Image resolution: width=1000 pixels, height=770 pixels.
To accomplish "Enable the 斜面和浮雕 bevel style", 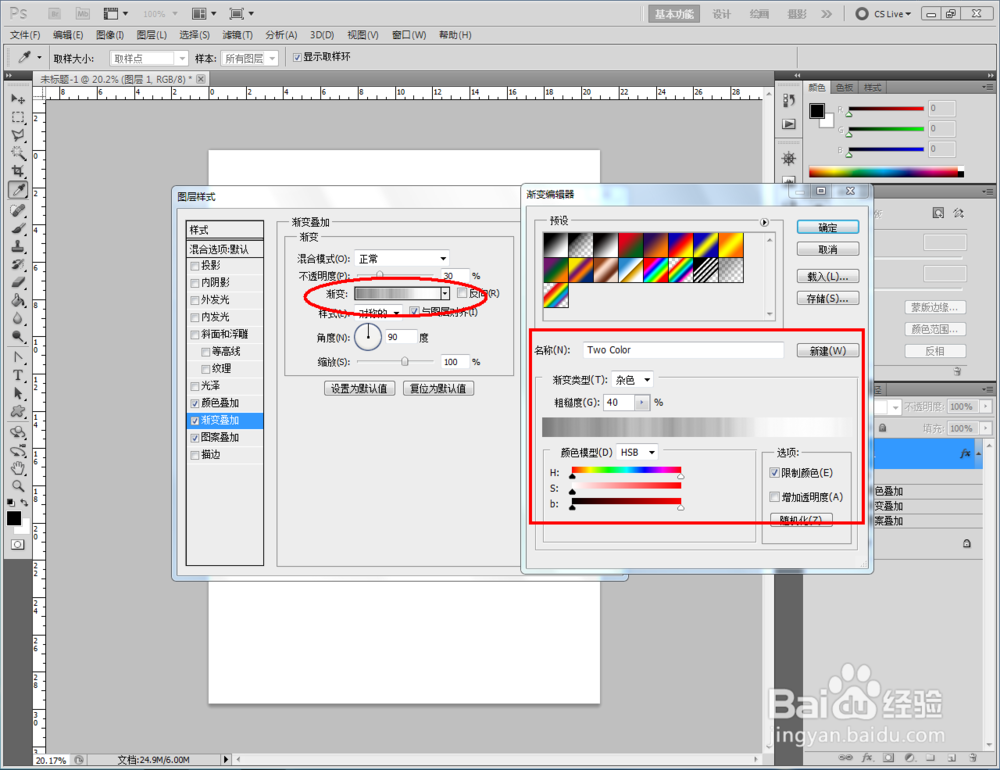I will 195,335.
